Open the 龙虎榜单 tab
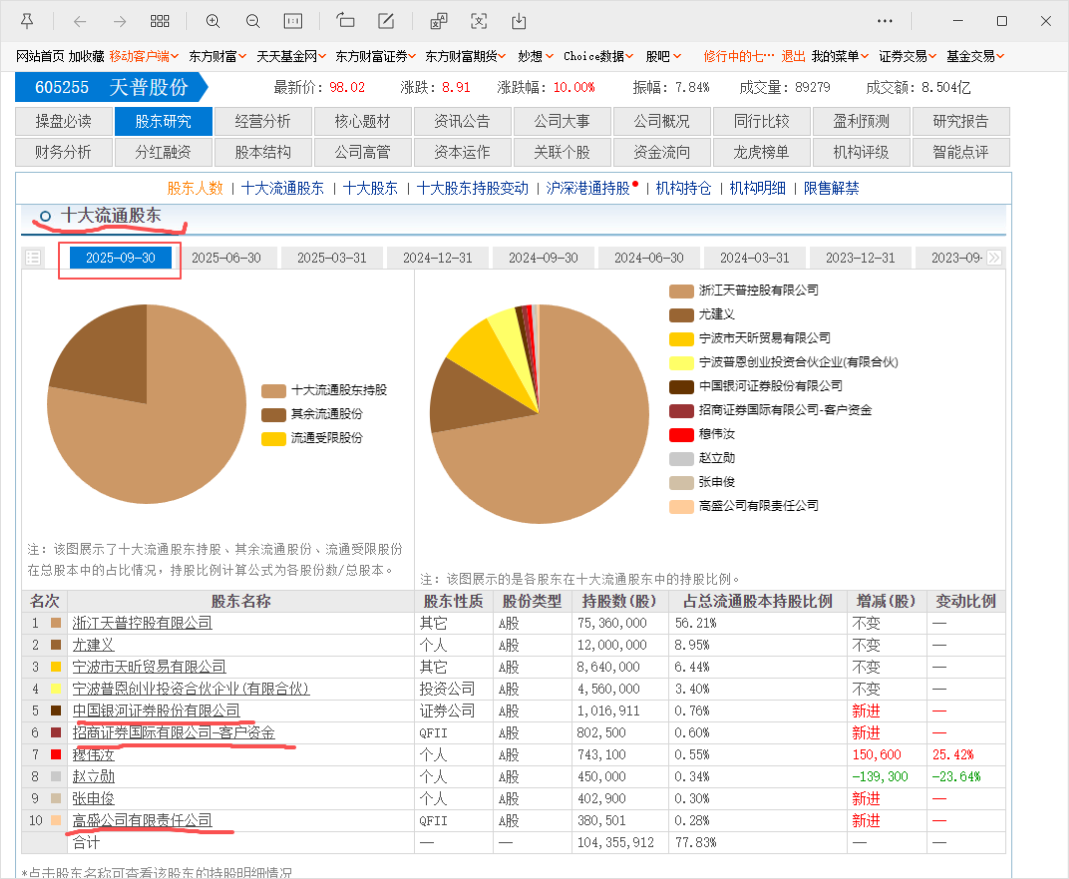 coord(762,152)
